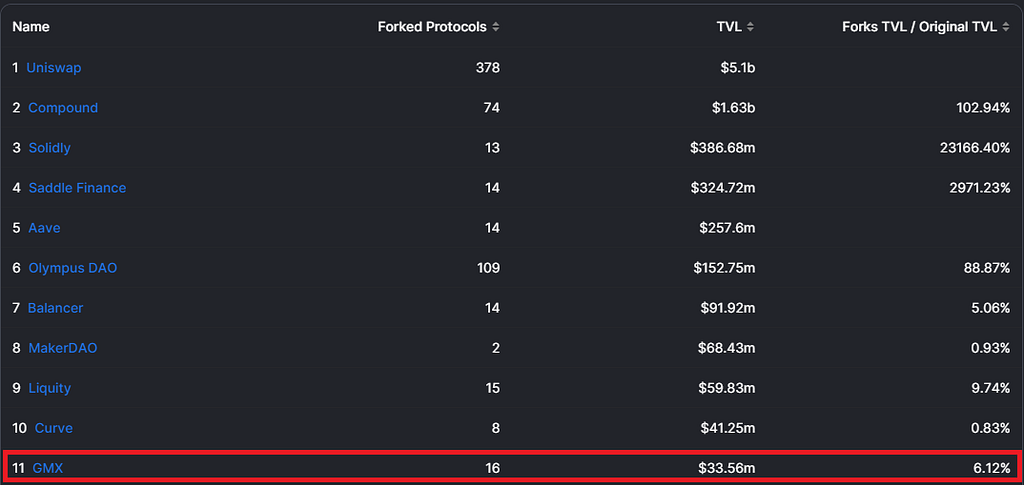Image resolution: width=1024 pixels, height=485 pixels.
Task: Sort by Forked Protocols arrow icon
Action: [x=496, y=27]
